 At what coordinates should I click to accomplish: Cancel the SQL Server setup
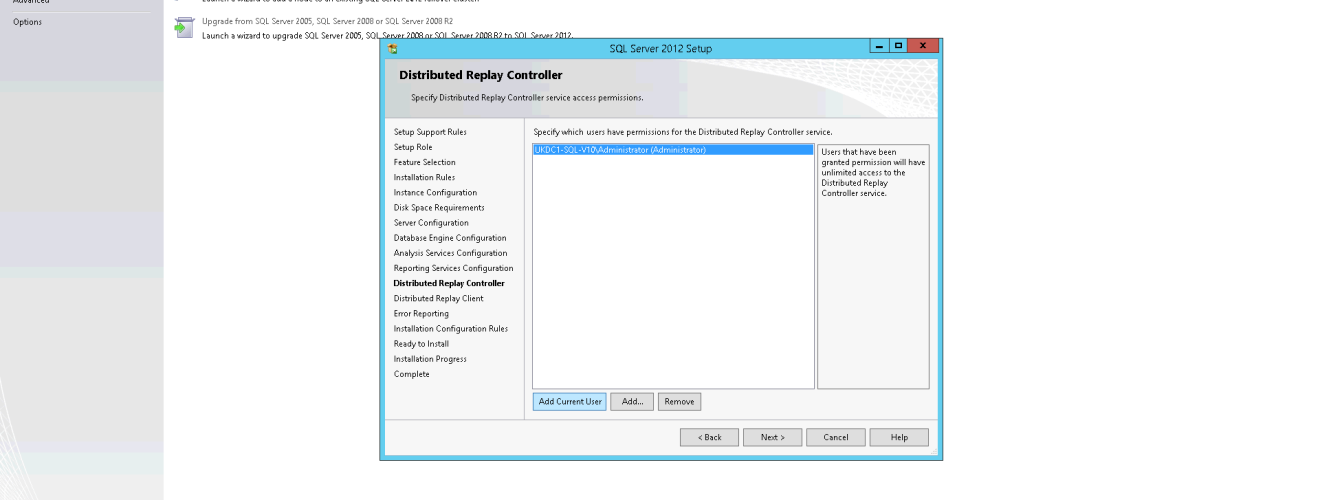click(x=836, y=437)
